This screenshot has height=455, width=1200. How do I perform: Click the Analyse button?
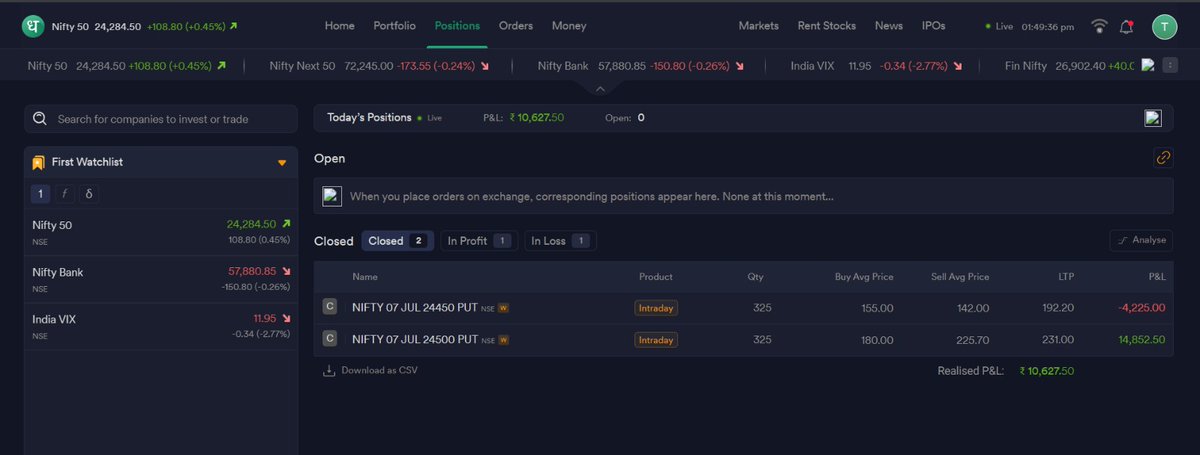click(x=1141, y=240)
